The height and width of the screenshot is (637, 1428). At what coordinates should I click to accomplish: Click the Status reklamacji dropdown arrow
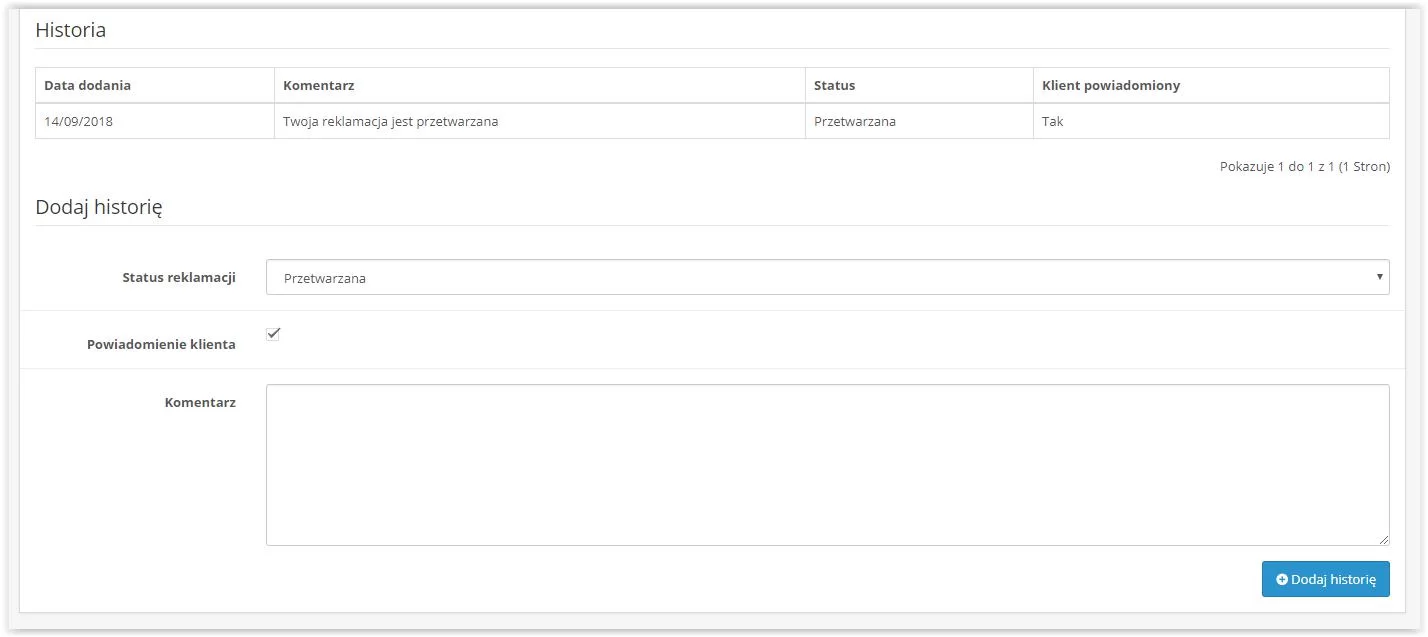1379,277
